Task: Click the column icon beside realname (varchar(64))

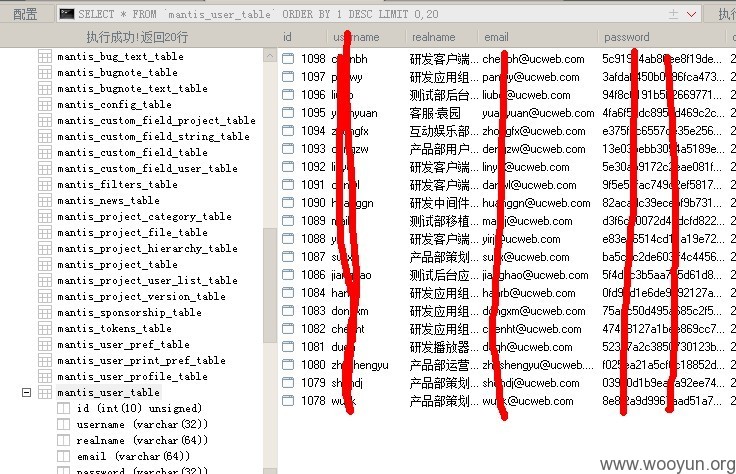Action: [x=63, y=440]
